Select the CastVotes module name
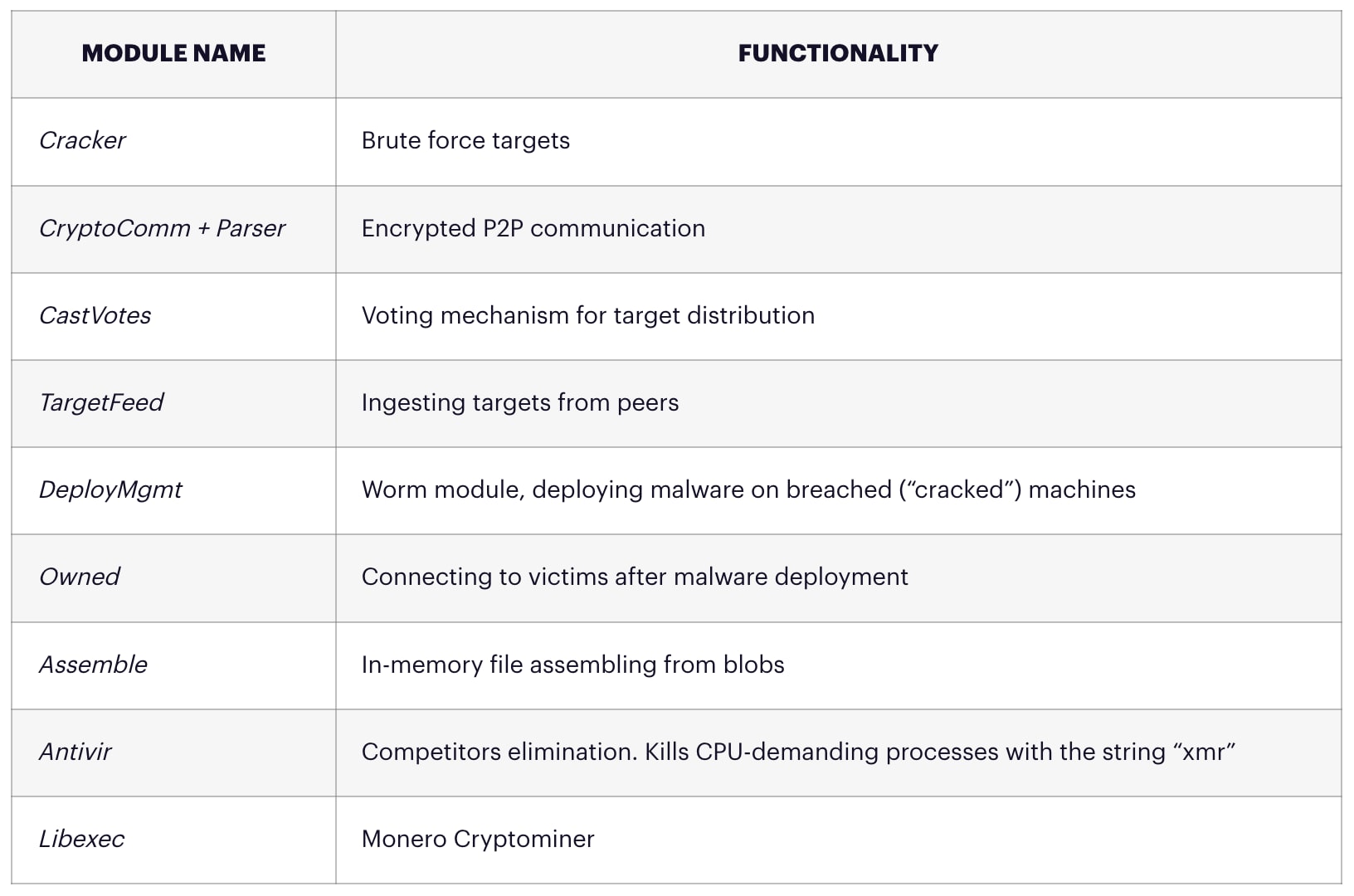Screen dimensions: 1354x896 point(95,315)
